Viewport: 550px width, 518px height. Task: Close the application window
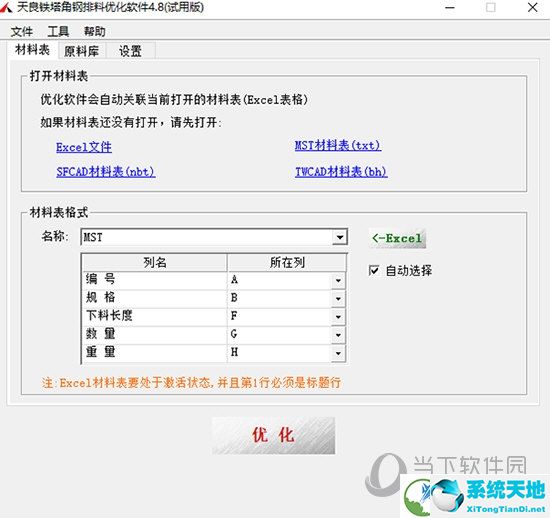point(532,7)
